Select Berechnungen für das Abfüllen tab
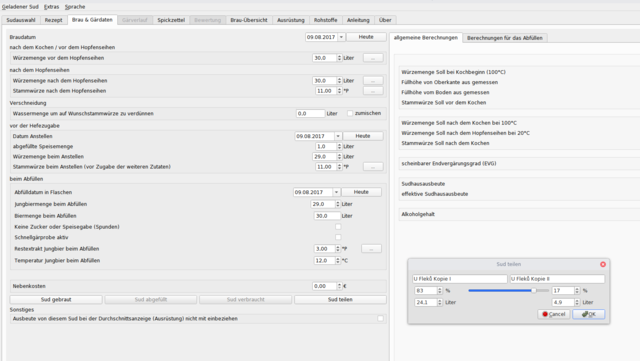Screen dimensions: 640x361 pyautogui.click(x=504, y=38)
